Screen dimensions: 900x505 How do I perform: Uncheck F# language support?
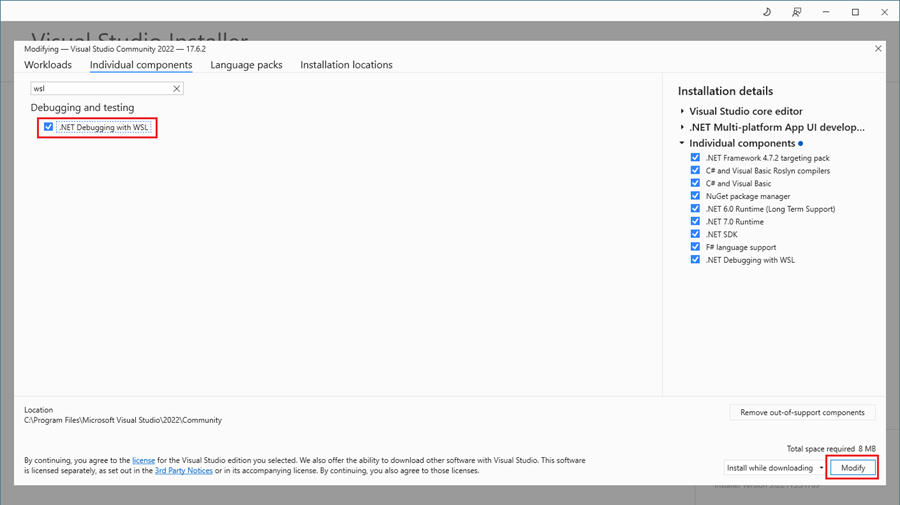point(695,247)
